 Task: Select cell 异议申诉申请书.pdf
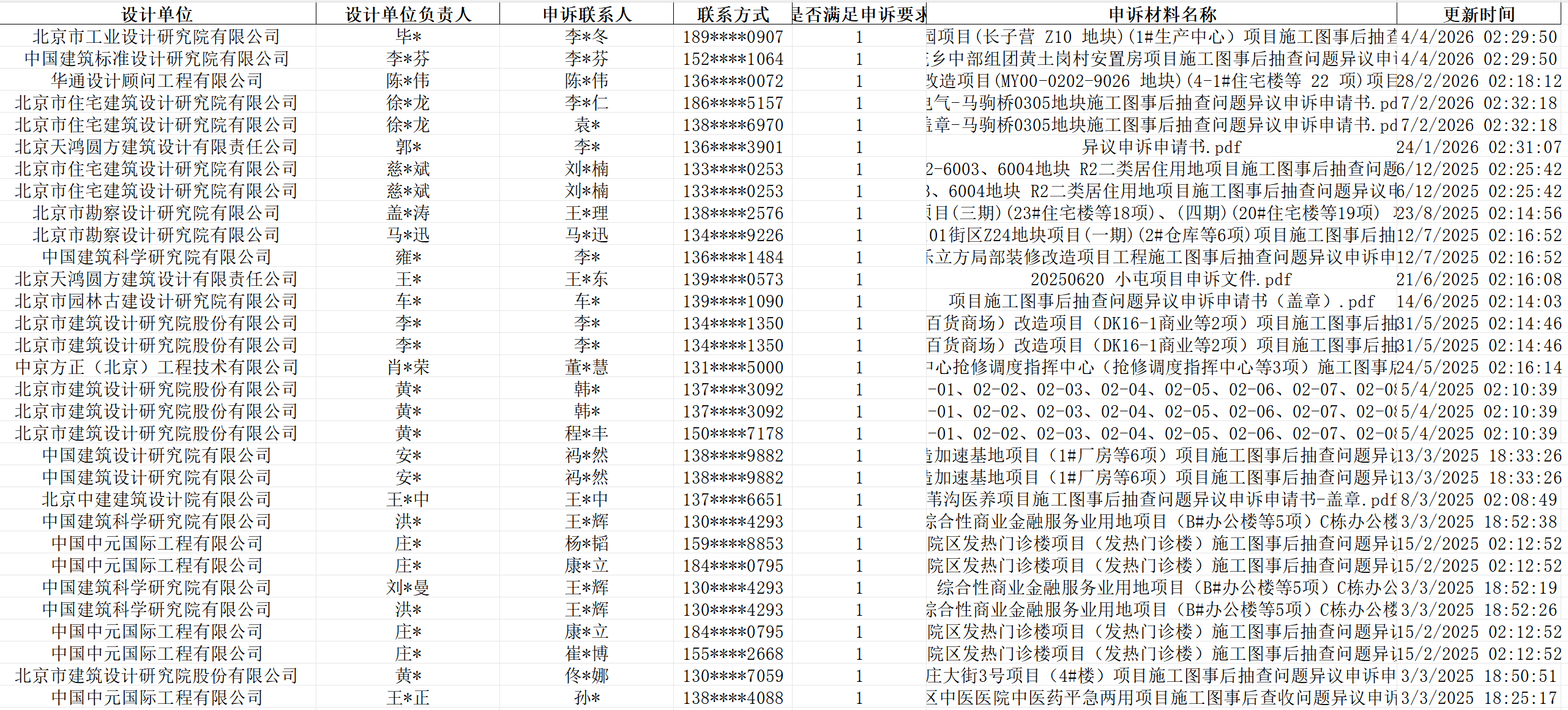pos(1162,147)
